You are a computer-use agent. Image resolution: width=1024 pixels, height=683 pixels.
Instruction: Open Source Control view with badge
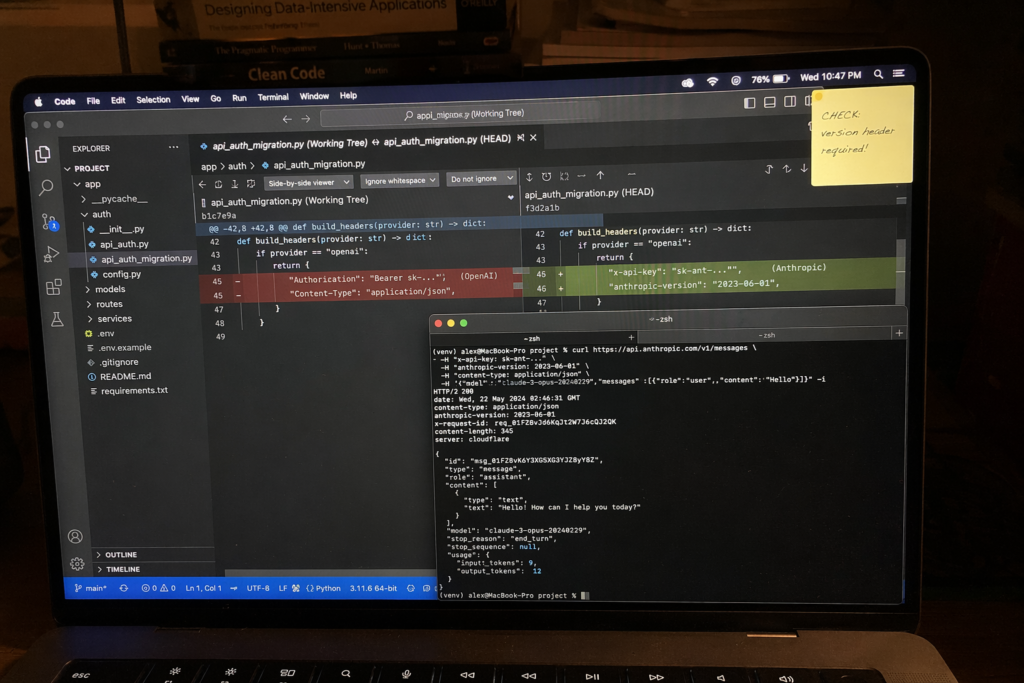pos(50,222)
